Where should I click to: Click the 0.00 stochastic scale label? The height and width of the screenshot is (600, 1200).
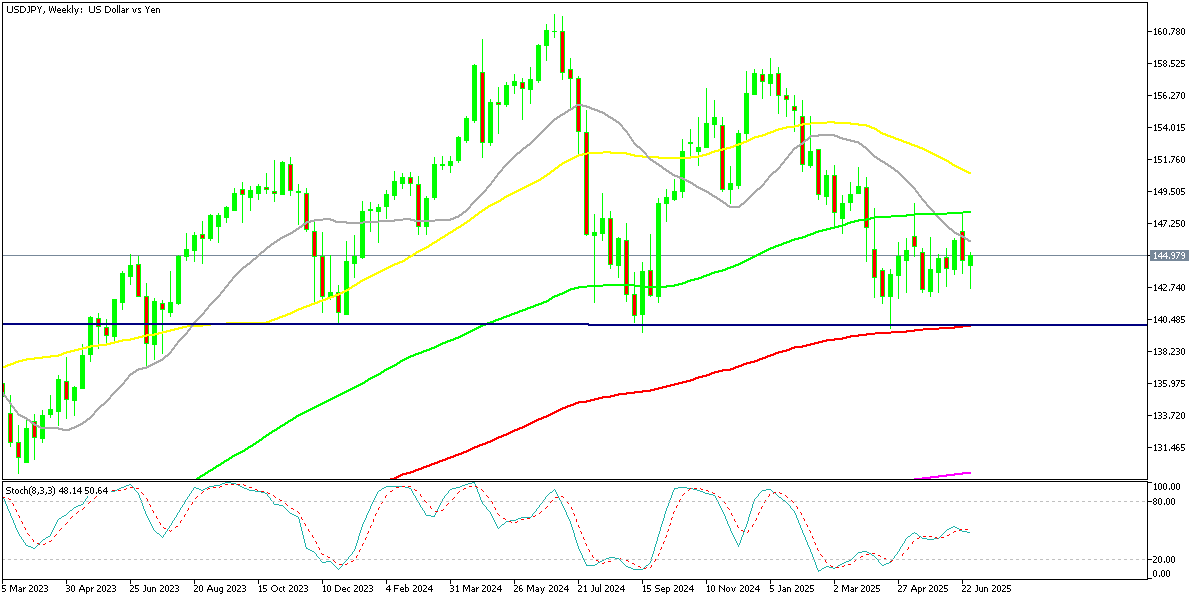(1163, 574)
